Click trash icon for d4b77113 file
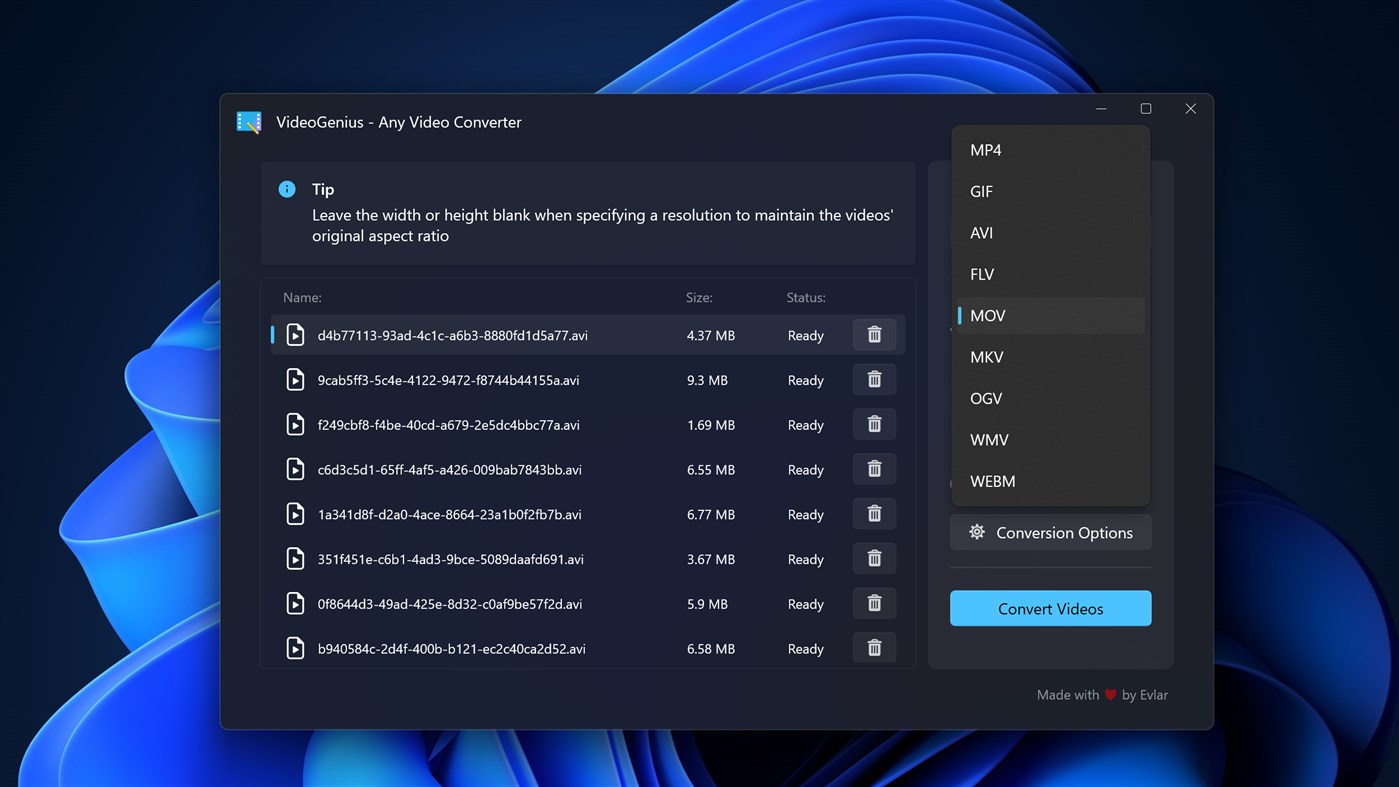The image size is (1399, 787). coord(873,334)
